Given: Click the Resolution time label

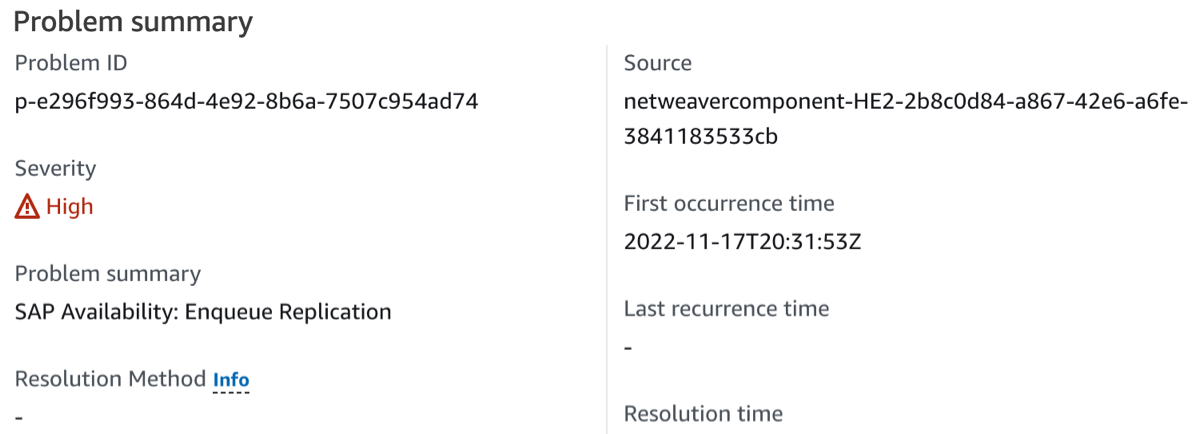Looking at the screenshot, I should [x=703, y=413].
